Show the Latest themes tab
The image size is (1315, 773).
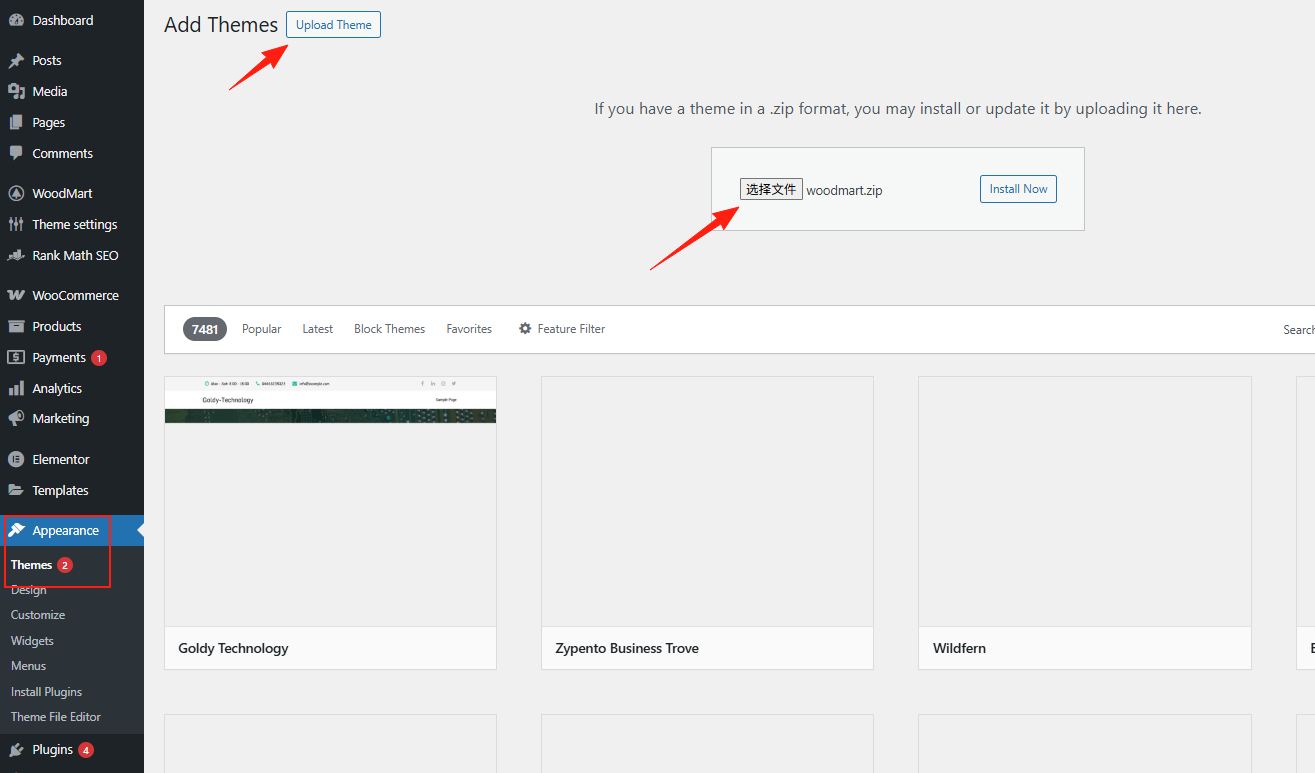click(x=317, y=329)
